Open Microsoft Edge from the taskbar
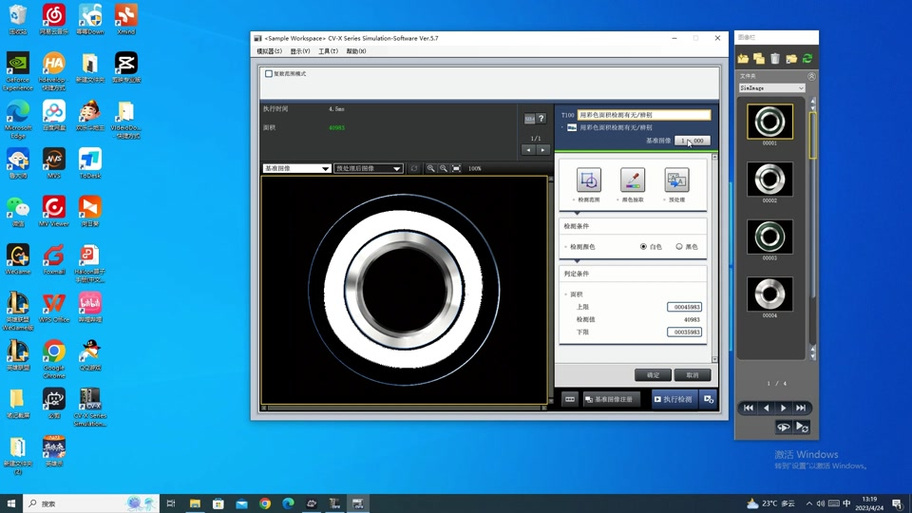 pos(288,504)
